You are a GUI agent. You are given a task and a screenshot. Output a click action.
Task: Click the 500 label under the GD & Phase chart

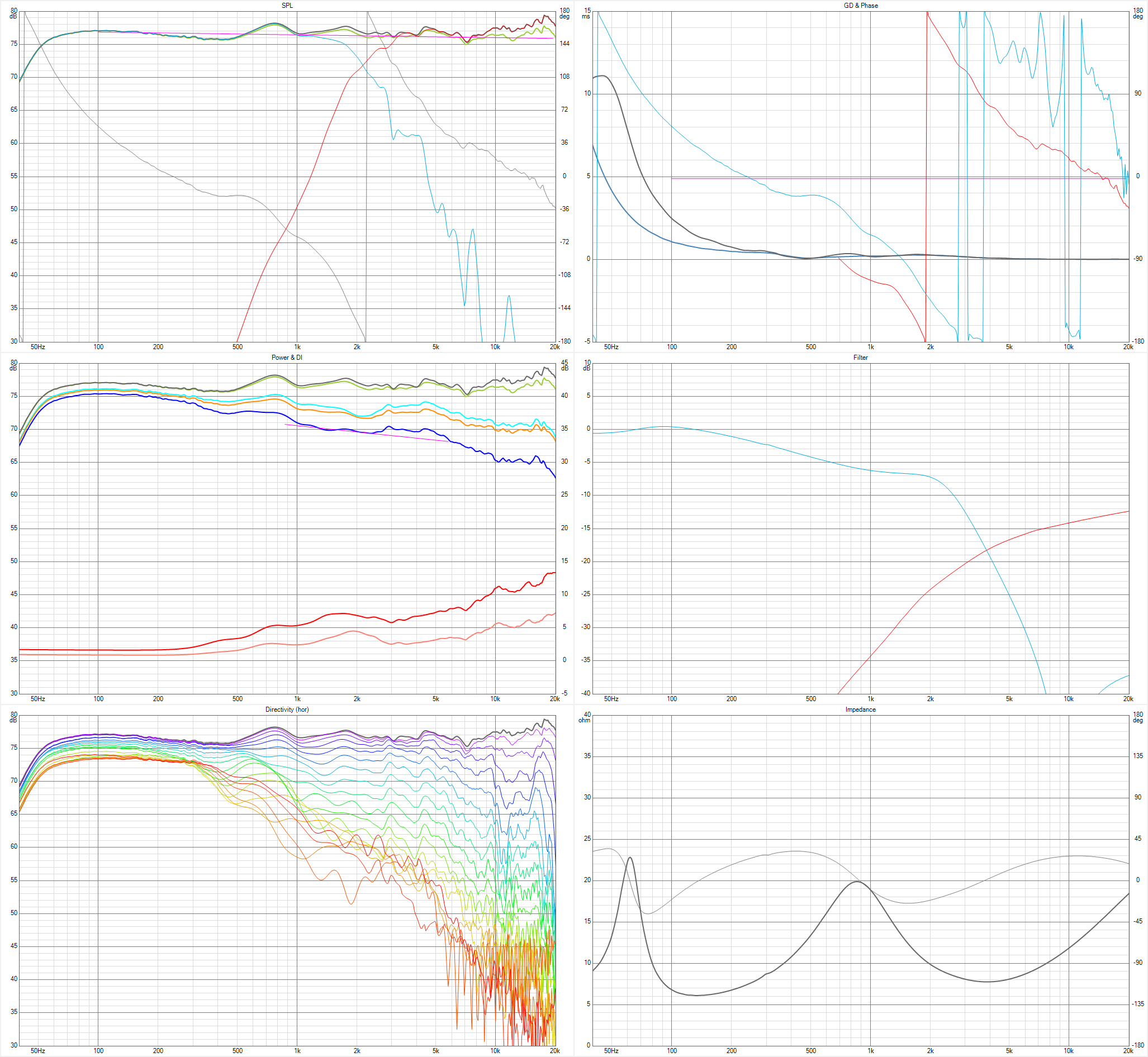click(811, 347)
